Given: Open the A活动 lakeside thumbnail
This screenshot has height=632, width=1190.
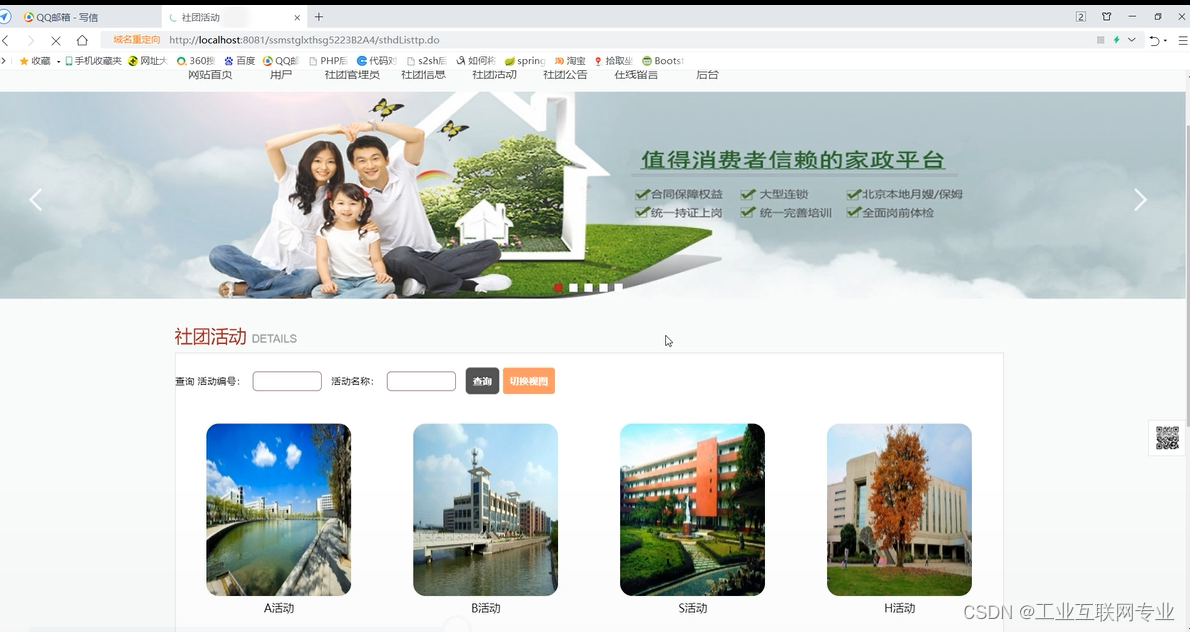Looking at the screenshot, I should (x=279, y=509).
